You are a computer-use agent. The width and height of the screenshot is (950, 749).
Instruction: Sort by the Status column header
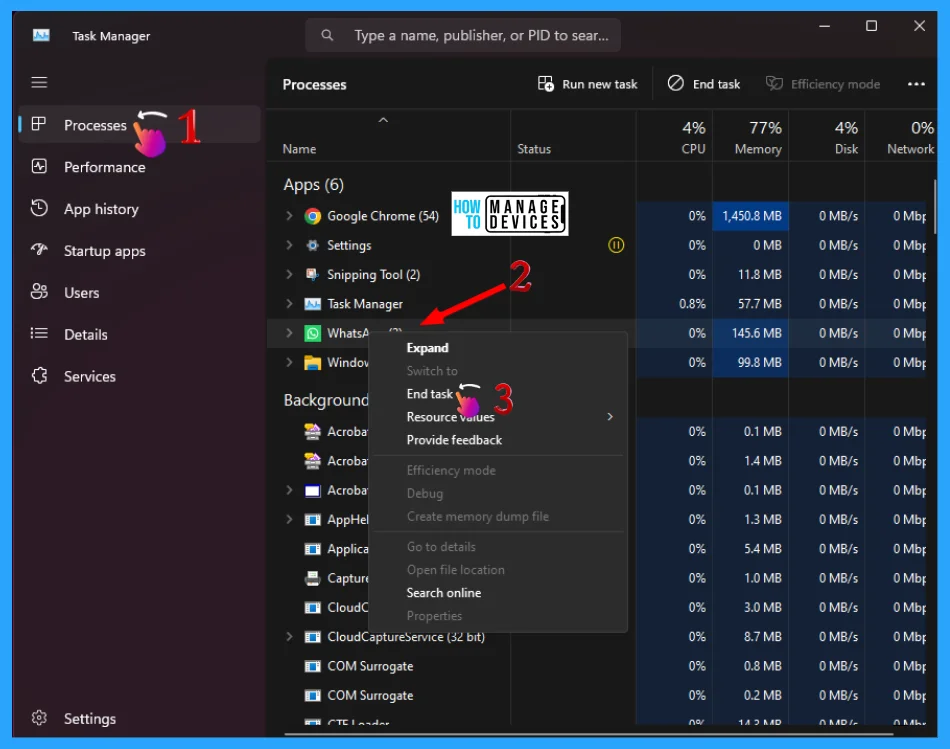point(573,136)
